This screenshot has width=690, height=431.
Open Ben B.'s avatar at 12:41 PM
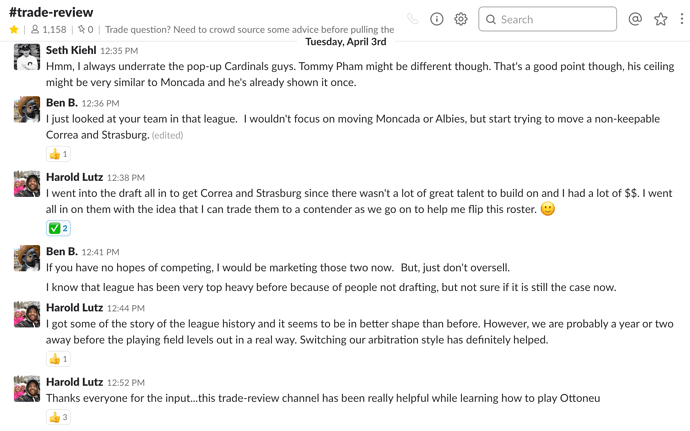(x=27, y=258)
